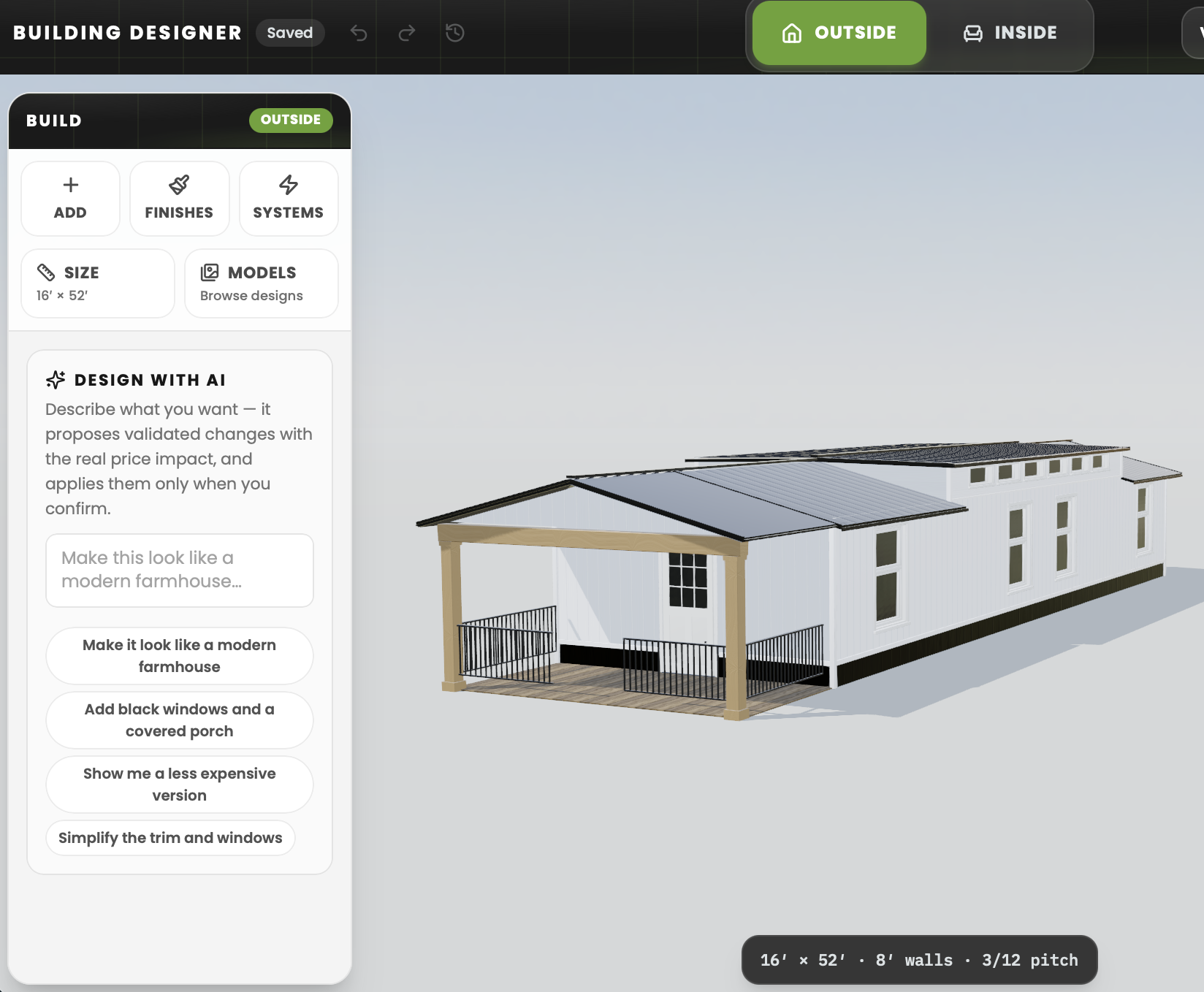Choose 'Simplify the trim and windows'
Screen dimensions: 1204x992
[170, 838]
